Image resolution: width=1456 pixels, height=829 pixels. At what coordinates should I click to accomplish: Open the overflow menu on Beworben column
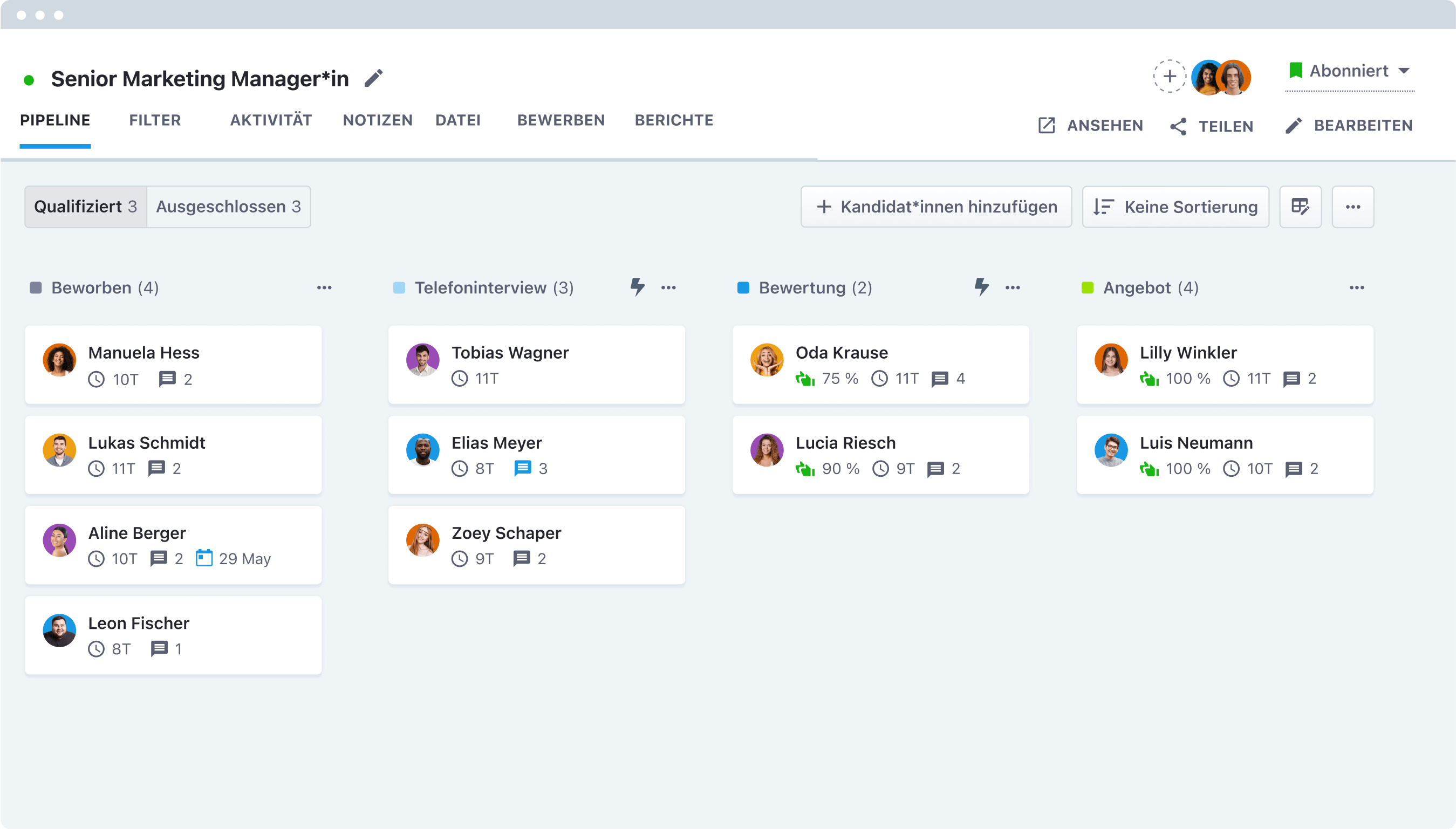click(x=325, y=287)
